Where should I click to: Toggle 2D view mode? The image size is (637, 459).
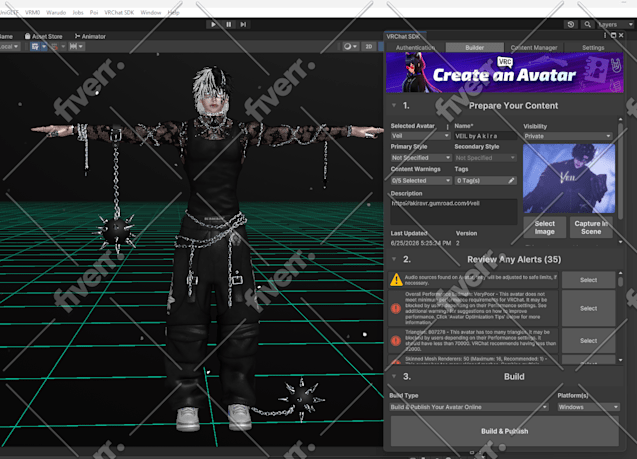click(x=369, y=46)
